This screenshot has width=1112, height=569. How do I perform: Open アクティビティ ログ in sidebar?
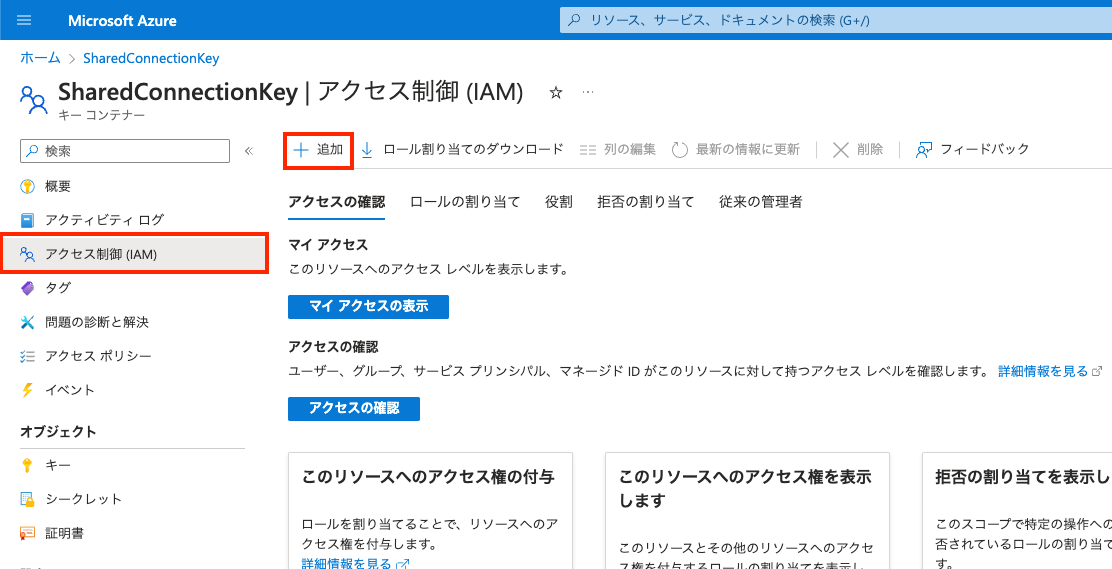tap(104, 220)
